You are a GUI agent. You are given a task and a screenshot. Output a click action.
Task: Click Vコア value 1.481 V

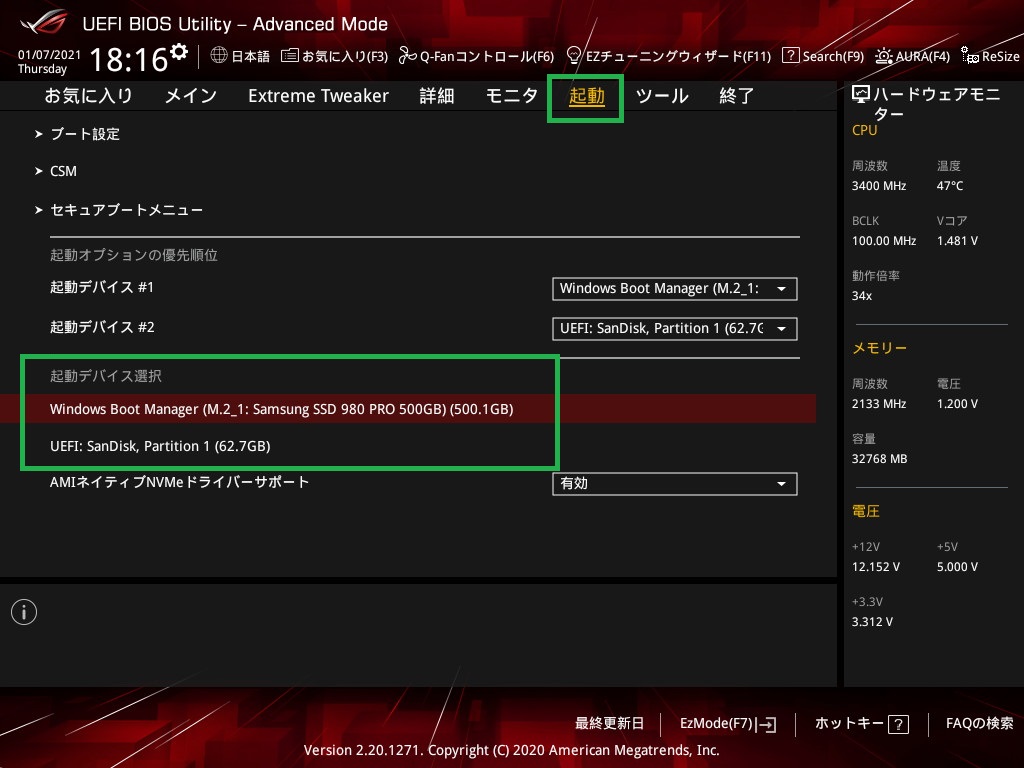click(x=957, y=241)
